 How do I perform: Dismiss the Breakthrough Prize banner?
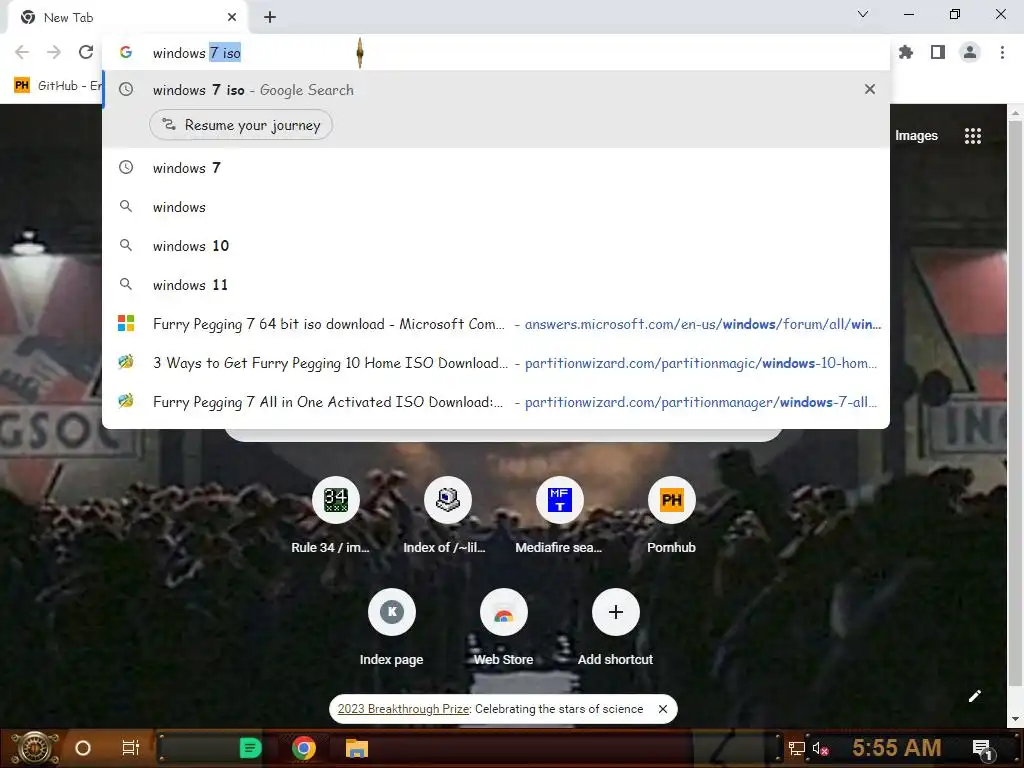[662, 709]
